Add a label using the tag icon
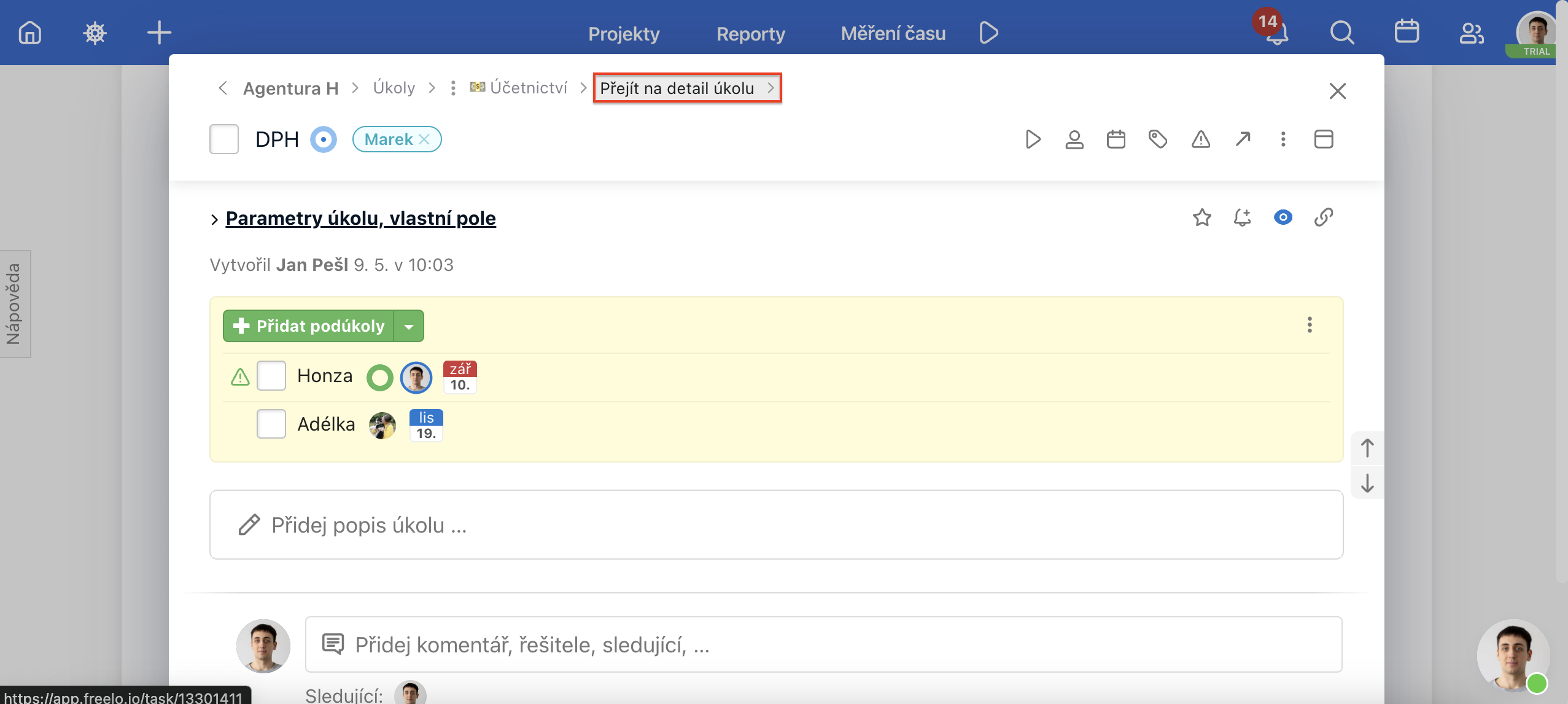This screenshot has width=1568, height=704. click(1158, 139)
